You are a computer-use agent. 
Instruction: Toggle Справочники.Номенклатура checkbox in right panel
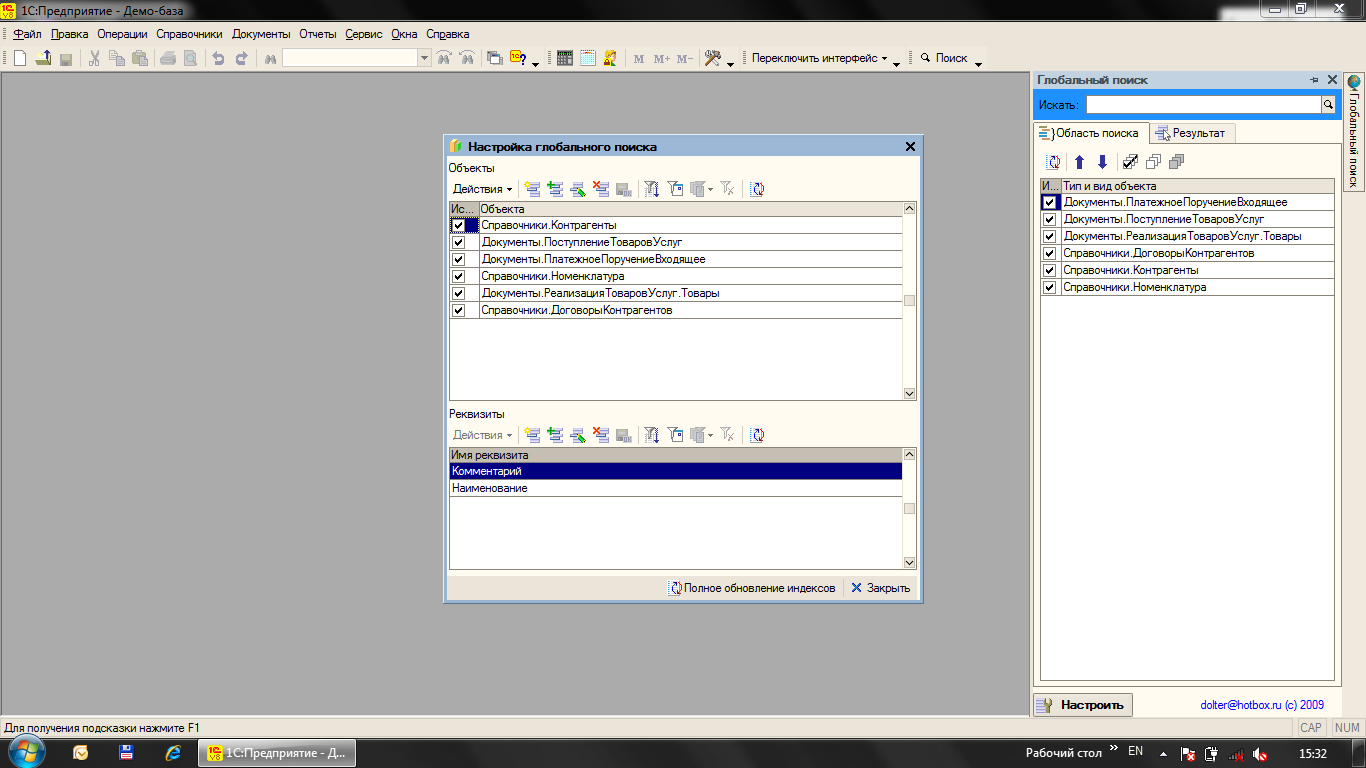click(1049, 287)
